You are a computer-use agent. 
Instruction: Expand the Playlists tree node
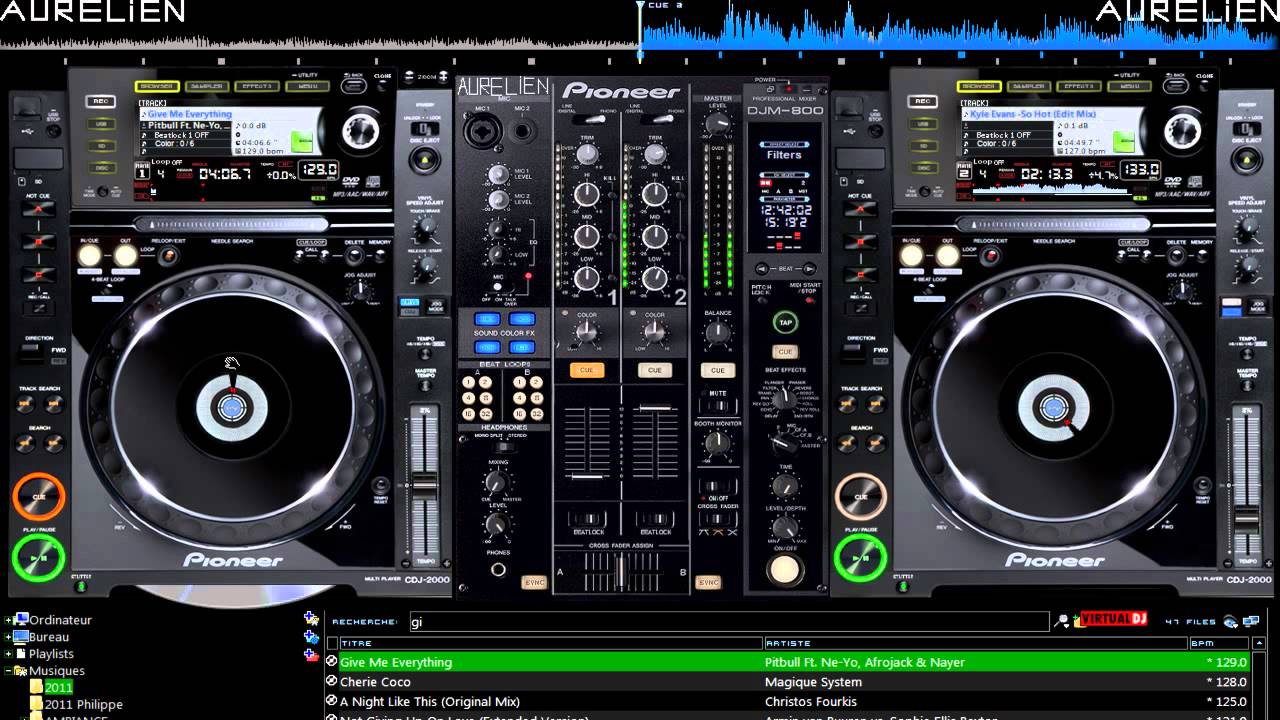pyautogui.click(x=8, y=654)
